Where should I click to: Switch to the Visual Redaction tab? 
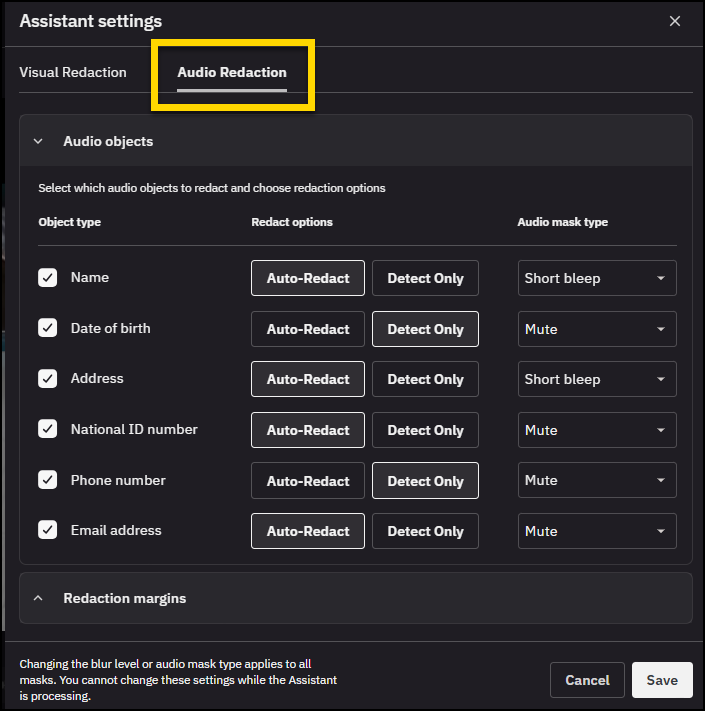(73, 72)
